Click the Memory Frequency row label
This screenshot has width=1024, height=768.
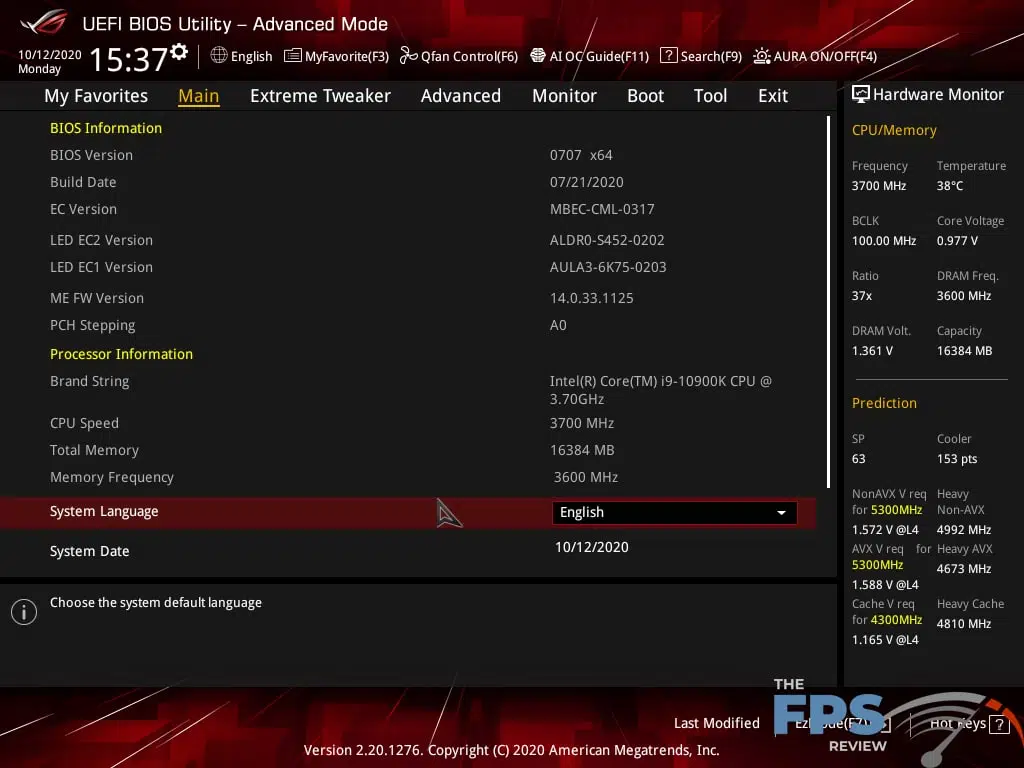click(112, 477)
